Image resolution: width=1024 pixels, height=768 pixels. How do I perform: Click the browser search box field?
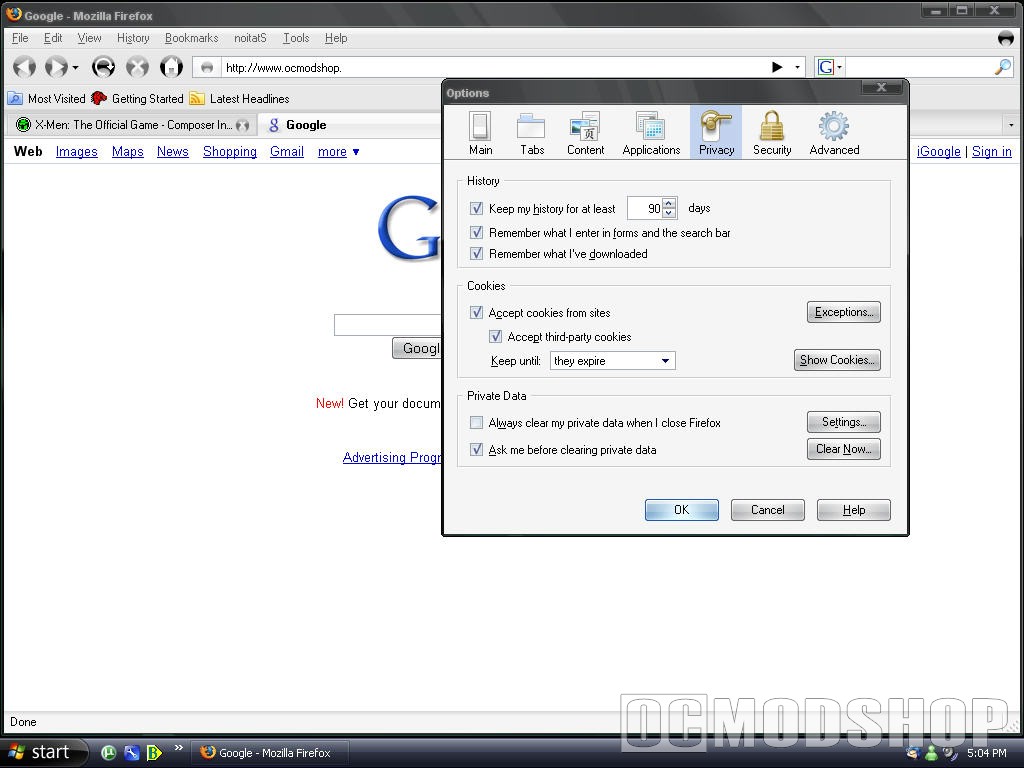[920, 67]
